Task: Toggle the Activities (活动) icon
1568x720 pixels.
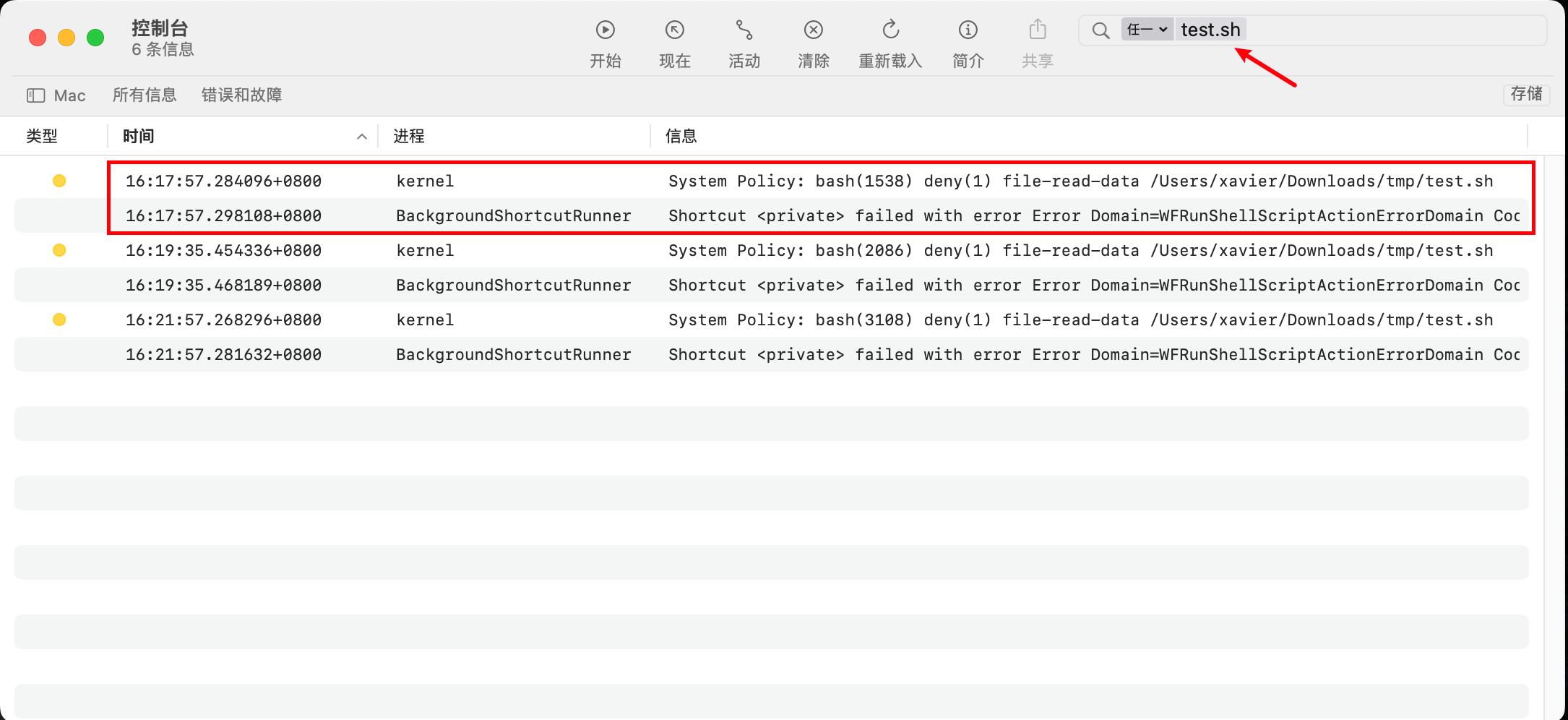Action: point(744,30)
